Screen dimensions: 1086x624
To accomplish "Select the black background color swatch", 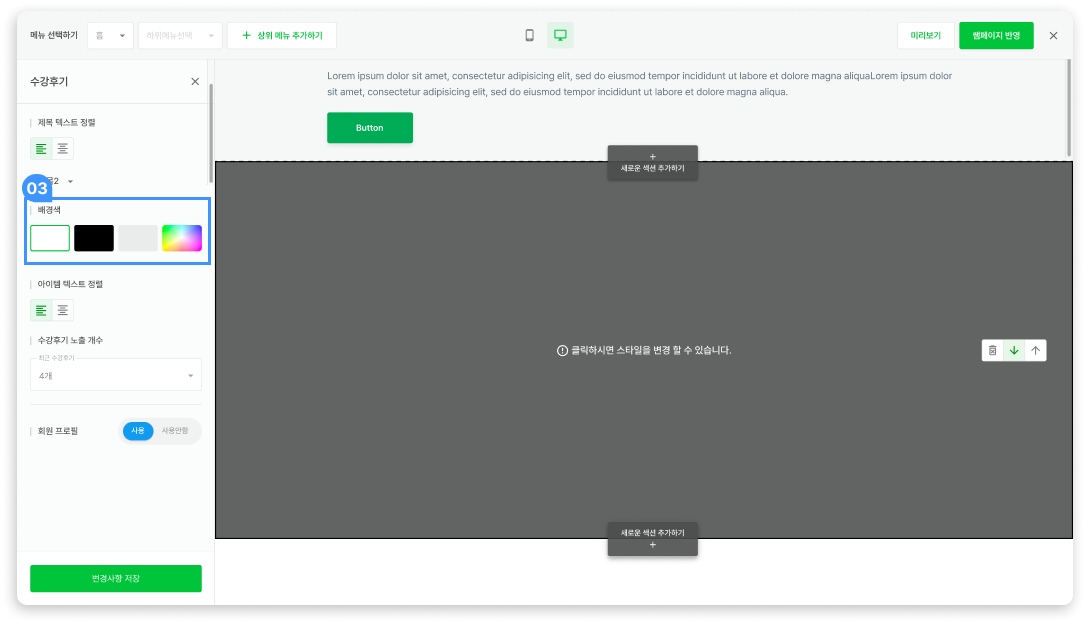I will [x=94, y=238].
